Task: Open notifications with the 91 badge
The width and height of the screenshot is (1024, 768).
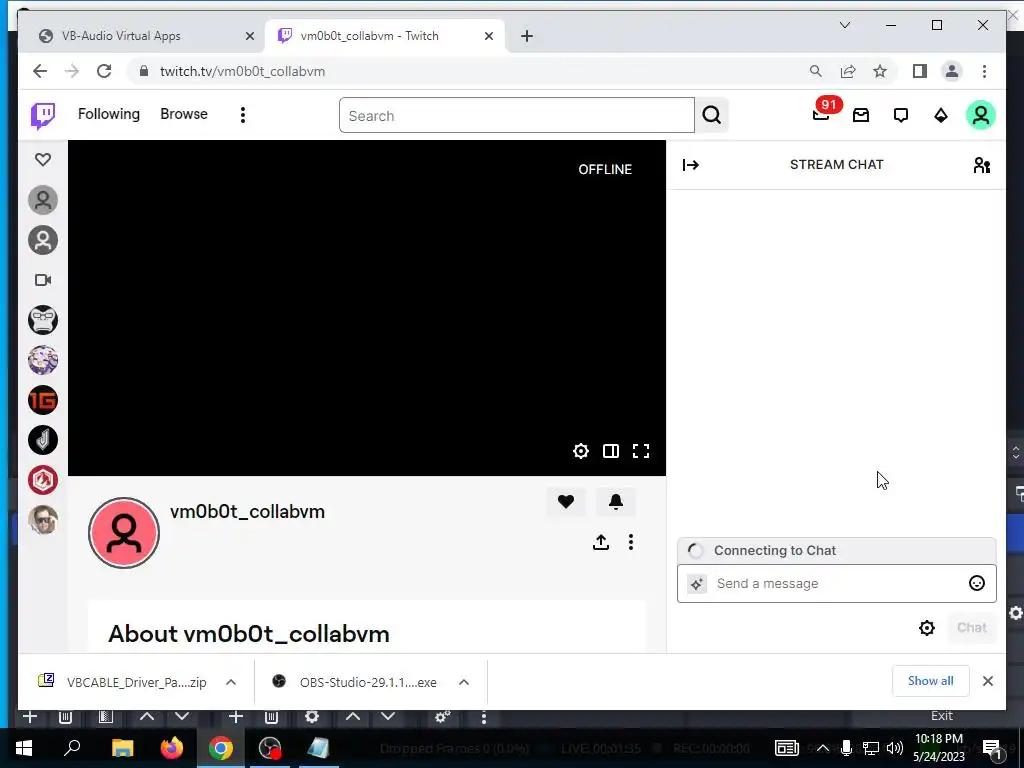Action: tap(822, 114)
